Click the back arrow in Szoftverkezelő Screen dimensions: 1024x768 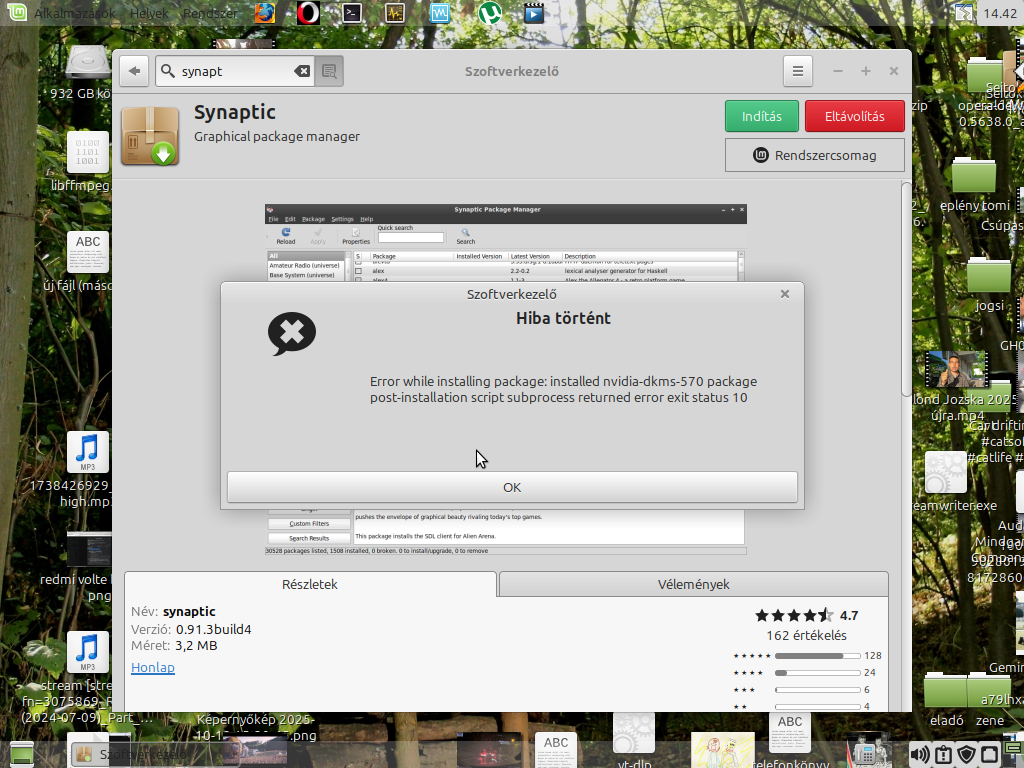tap(135, 71)
